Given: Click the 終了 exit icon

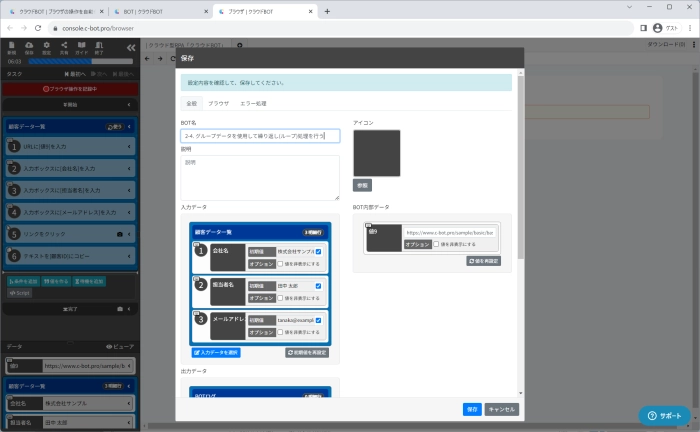Looking at the screenshot, I should 99,46.
